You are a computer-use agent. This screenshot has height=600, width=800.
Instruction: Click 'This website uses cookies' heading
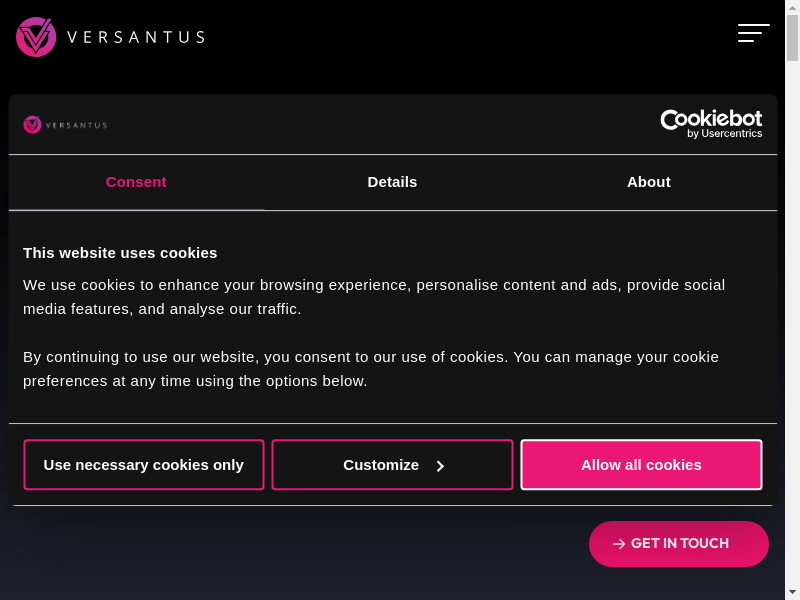(120, 252)
